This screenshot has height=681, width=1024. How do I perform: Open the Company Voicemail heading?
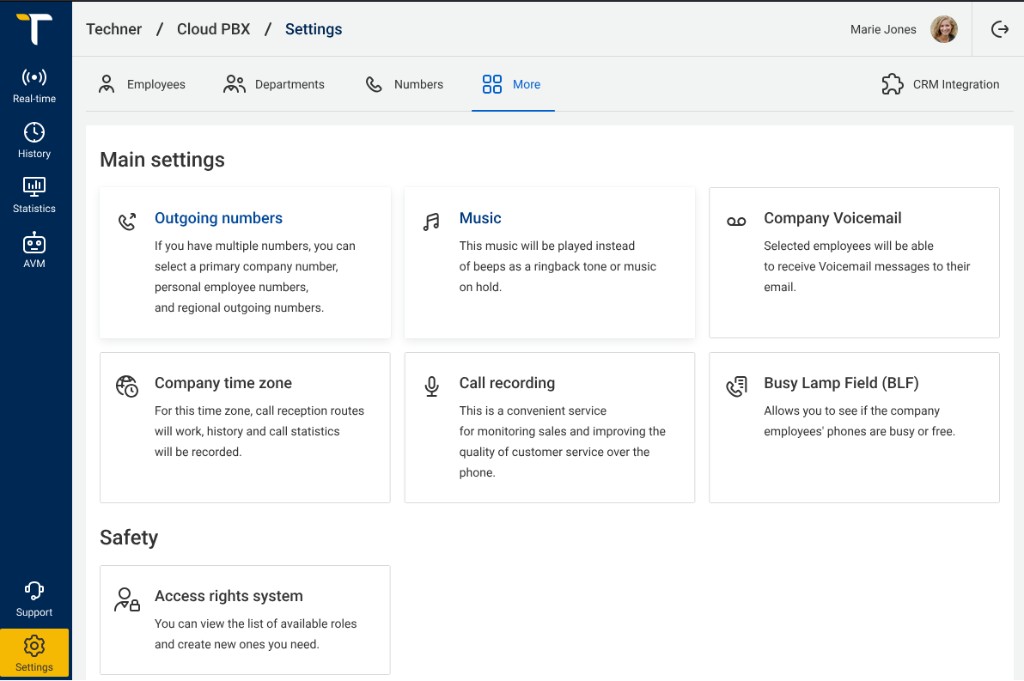pyautogui.click(x=833, y=218)
